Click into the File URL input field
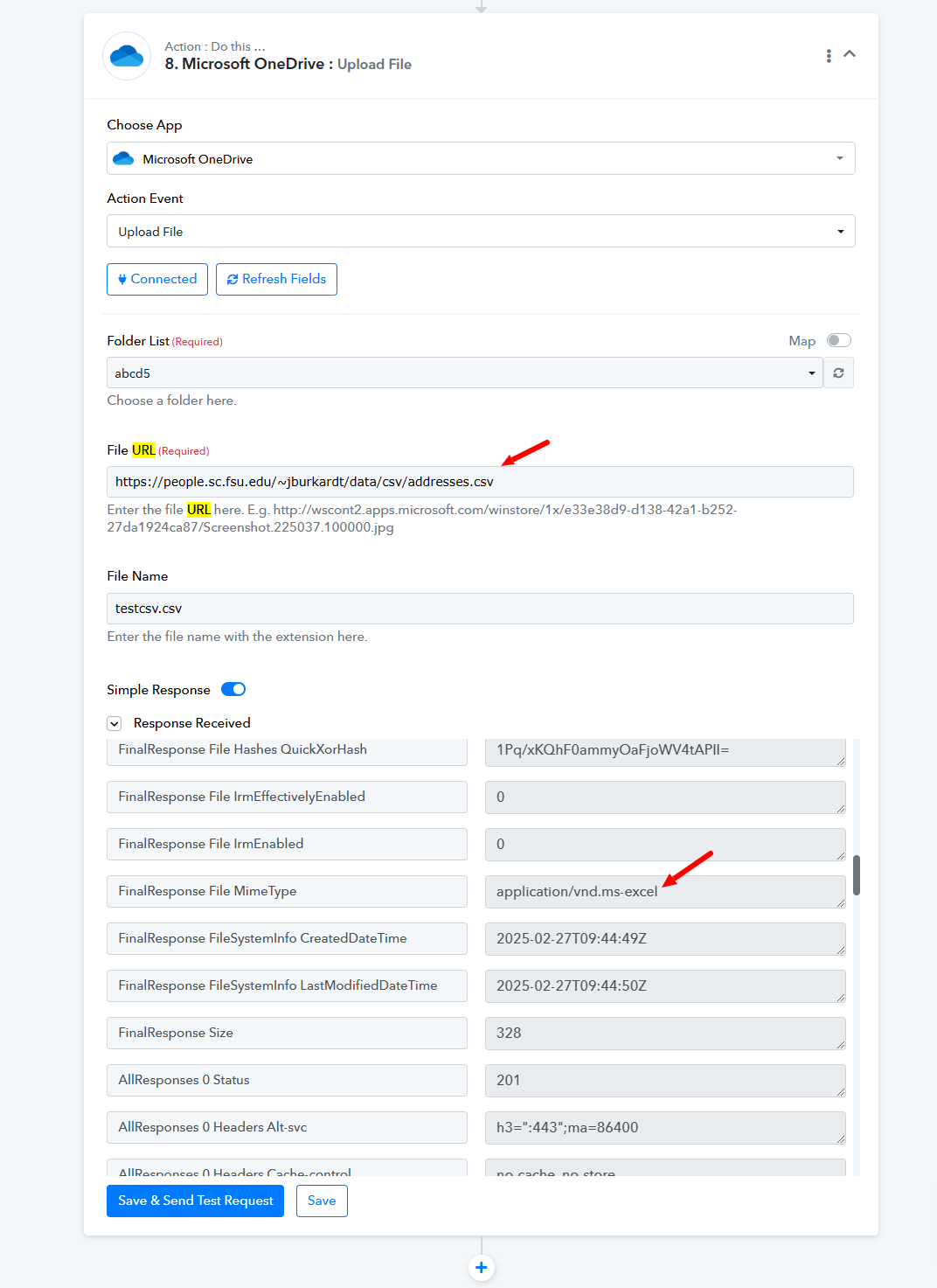937x1288 pixels. tap(480, 482)
